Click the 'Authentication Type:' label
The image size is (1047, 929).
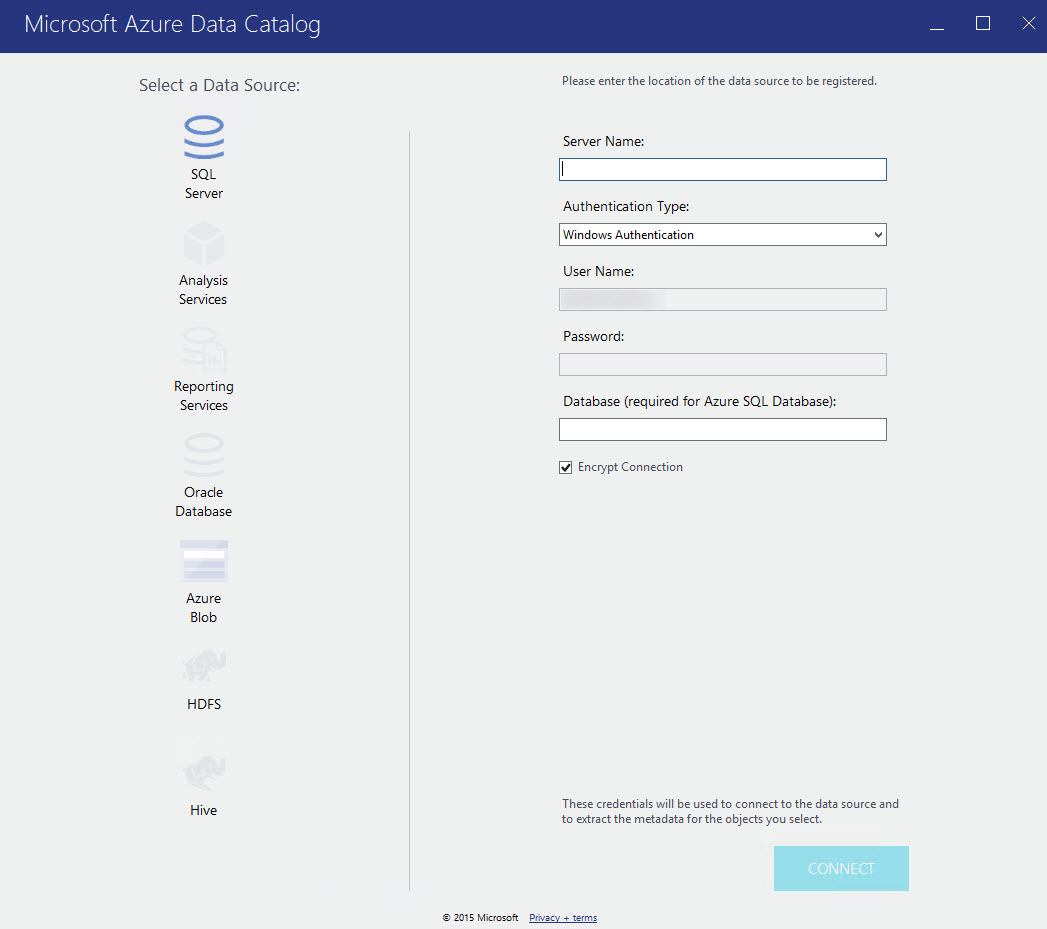626,206
